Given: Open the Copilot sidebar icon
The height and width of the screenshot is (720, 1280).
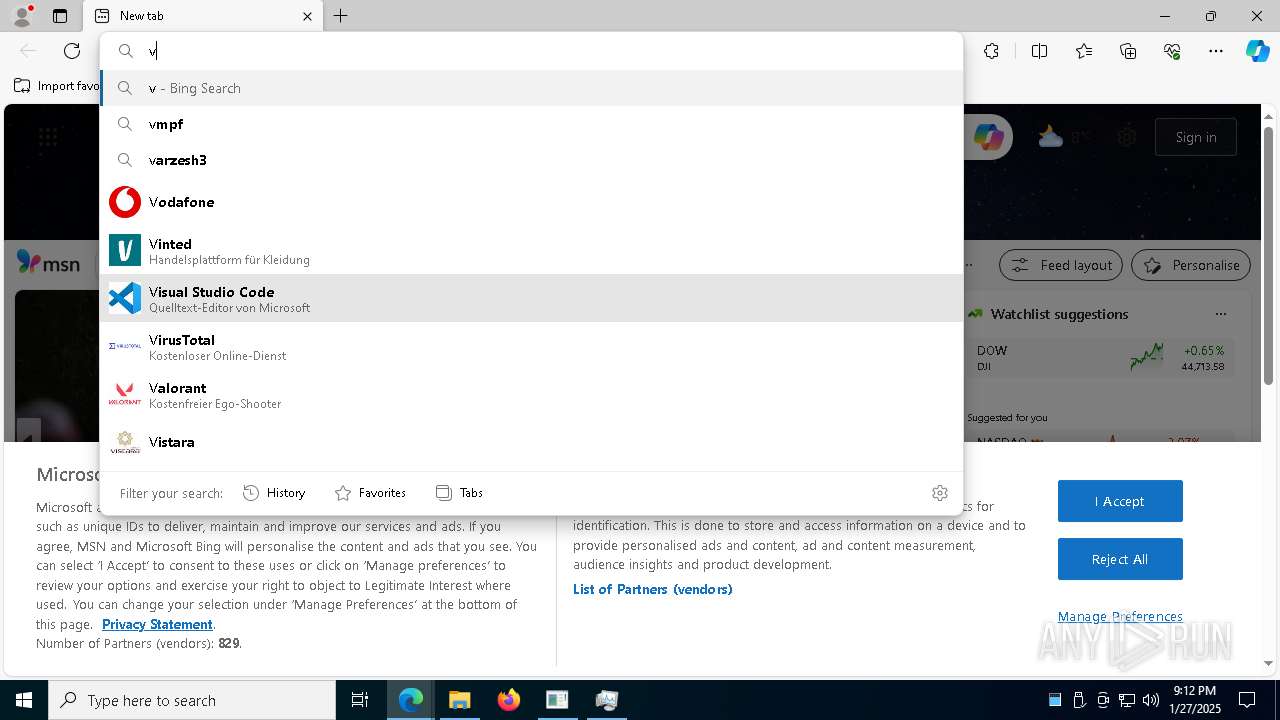Looking at the screenshot, I should (x=1257, y=51).
